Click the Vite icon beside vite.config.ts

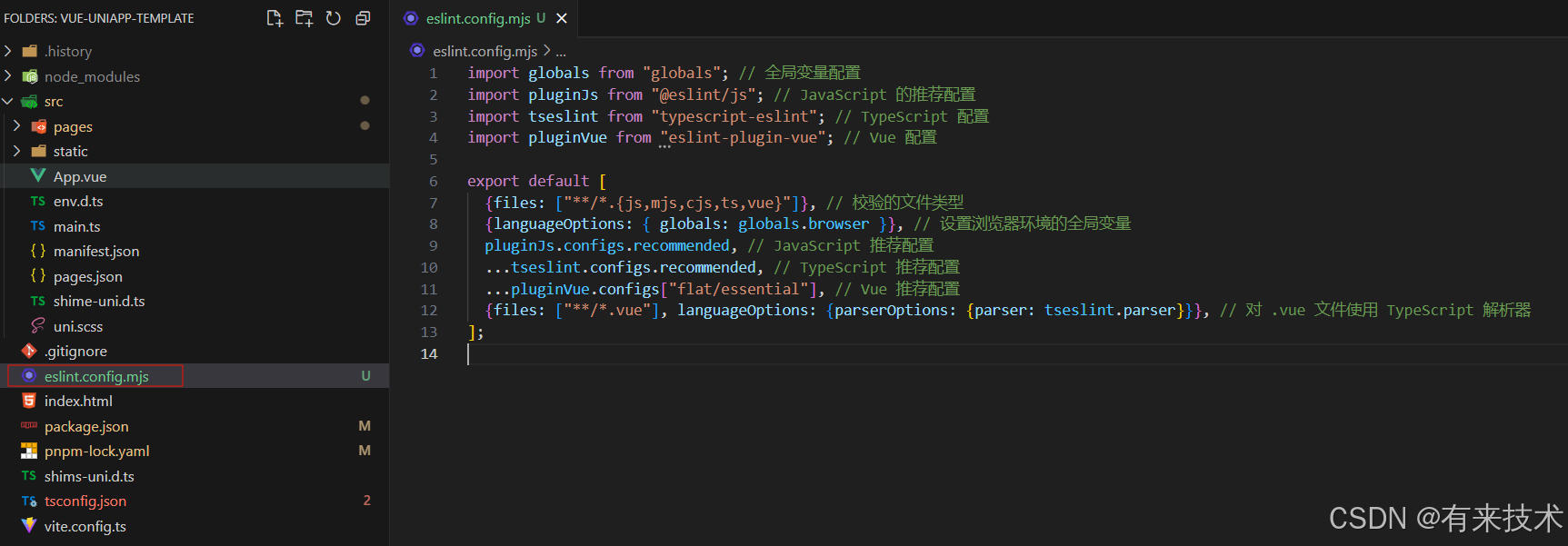(29, 525)
